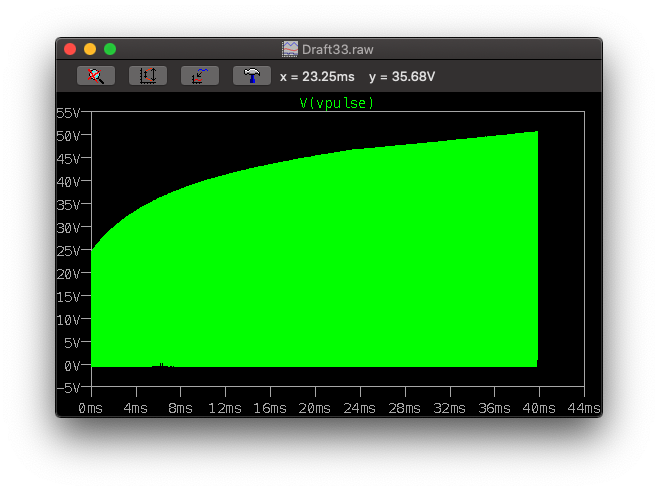
Task: Click the Draft33.raw window title text
Action: pyautogui.click(x=337, y=50)
